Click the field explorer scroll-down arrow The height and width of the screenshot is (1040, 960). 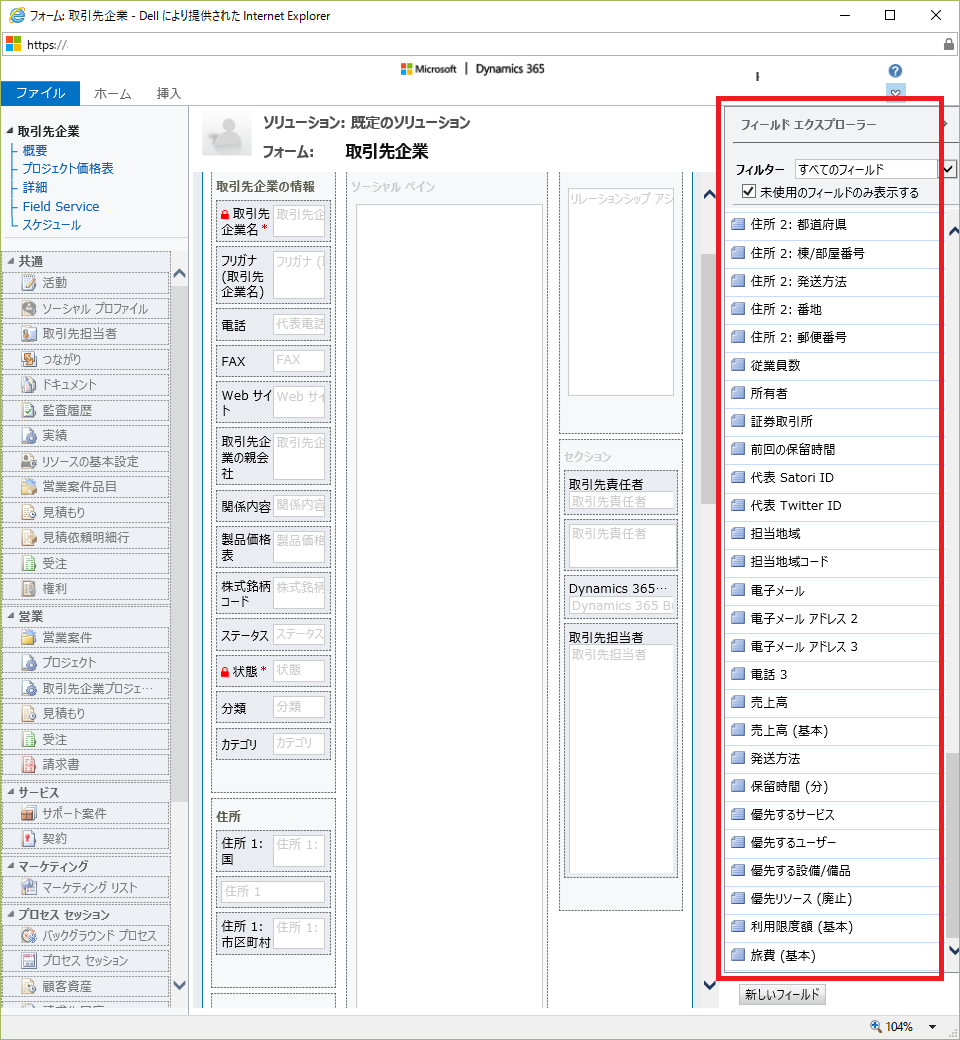tap(953, 950)
